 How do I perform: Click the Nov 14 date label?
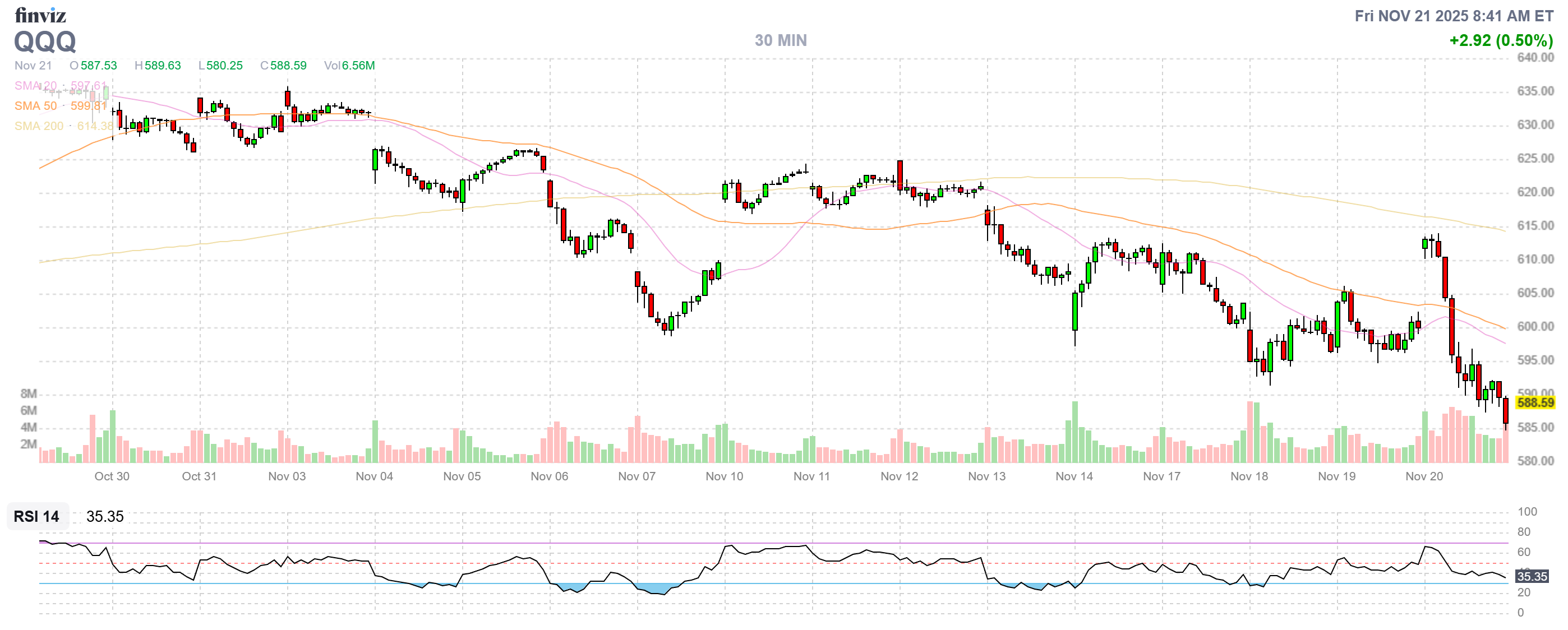coord(1074,476)
